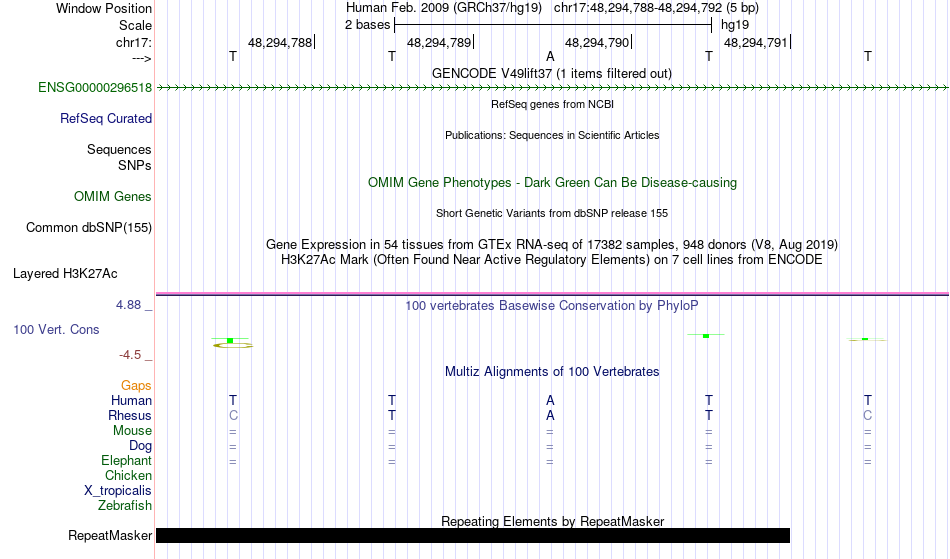Screen dimensions: 950x559
Task: Open the RefSeq Curated track label
Action: pyautogui.click(x=105, y=118)
